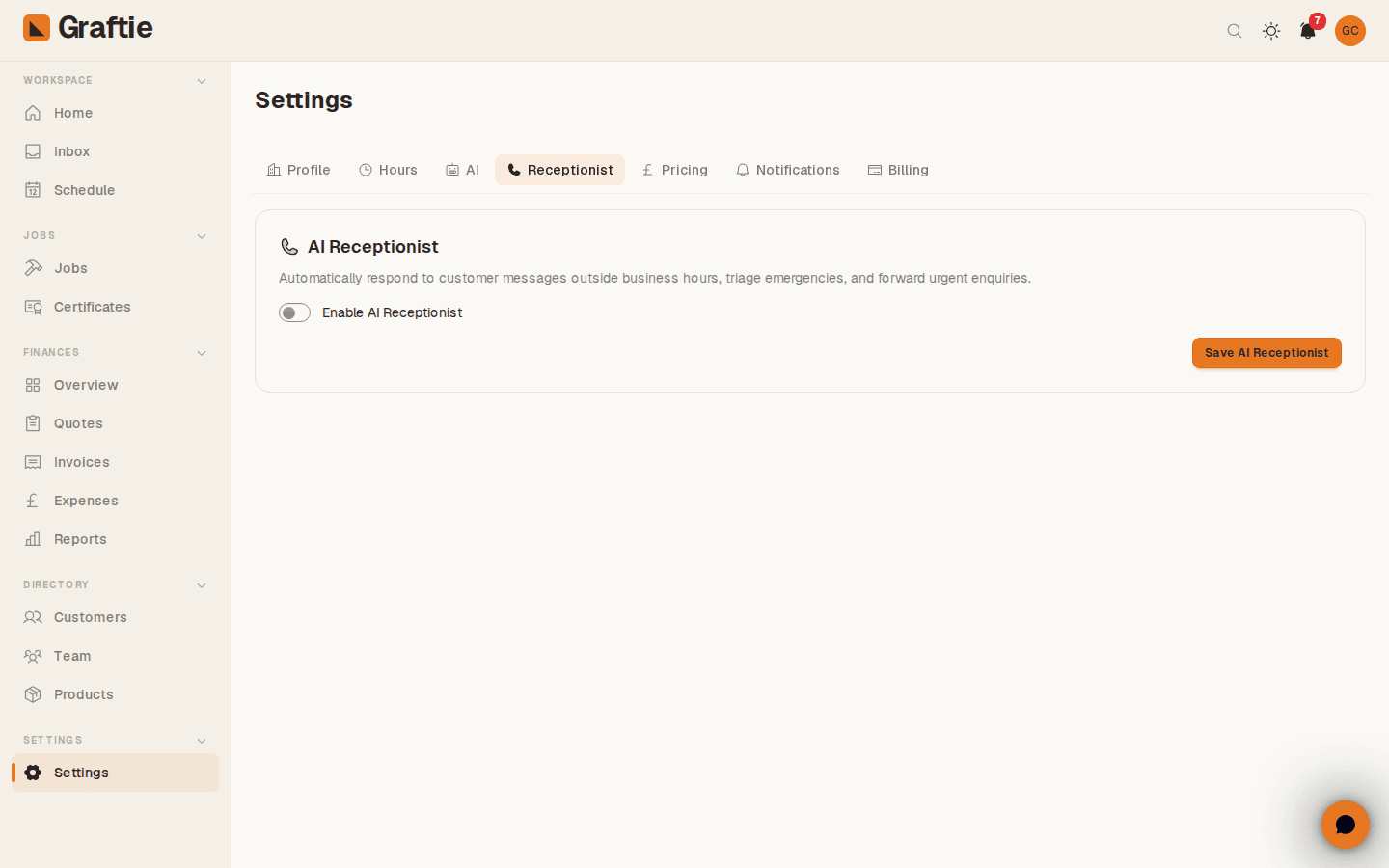Click the Inbox tray icon

[x=33, y=151]
